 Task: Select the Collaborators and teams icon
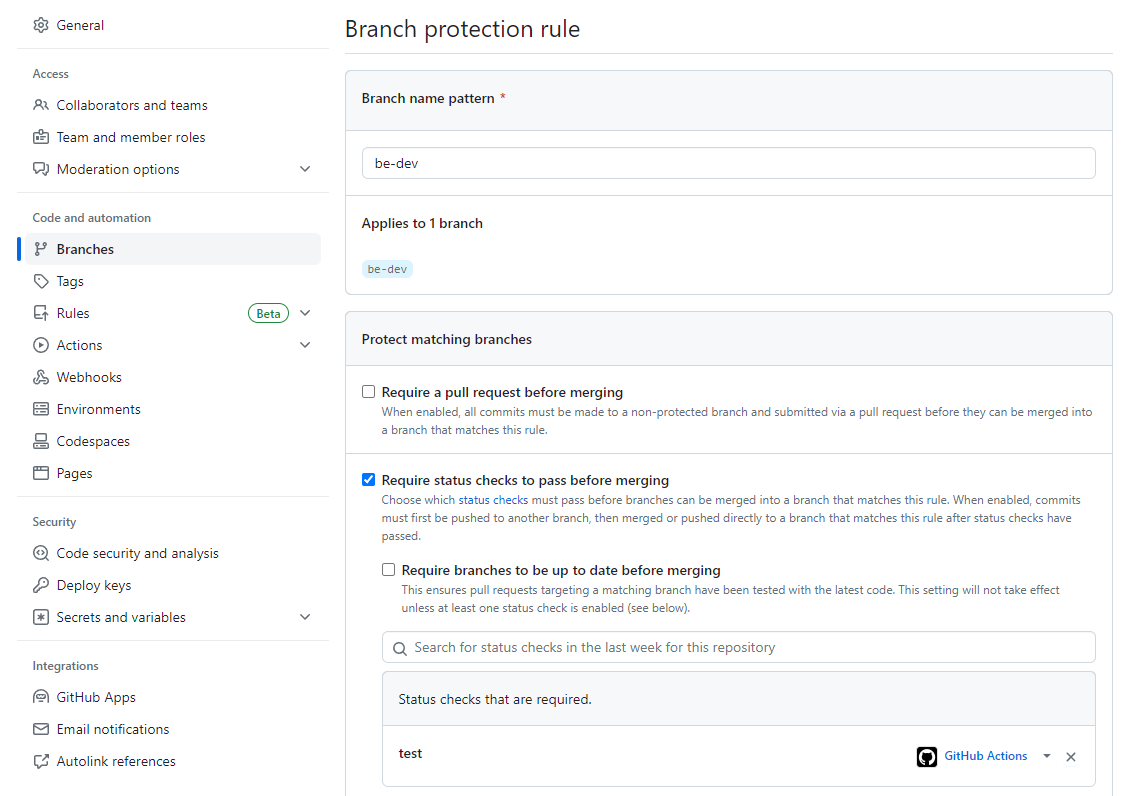point(40,104)
